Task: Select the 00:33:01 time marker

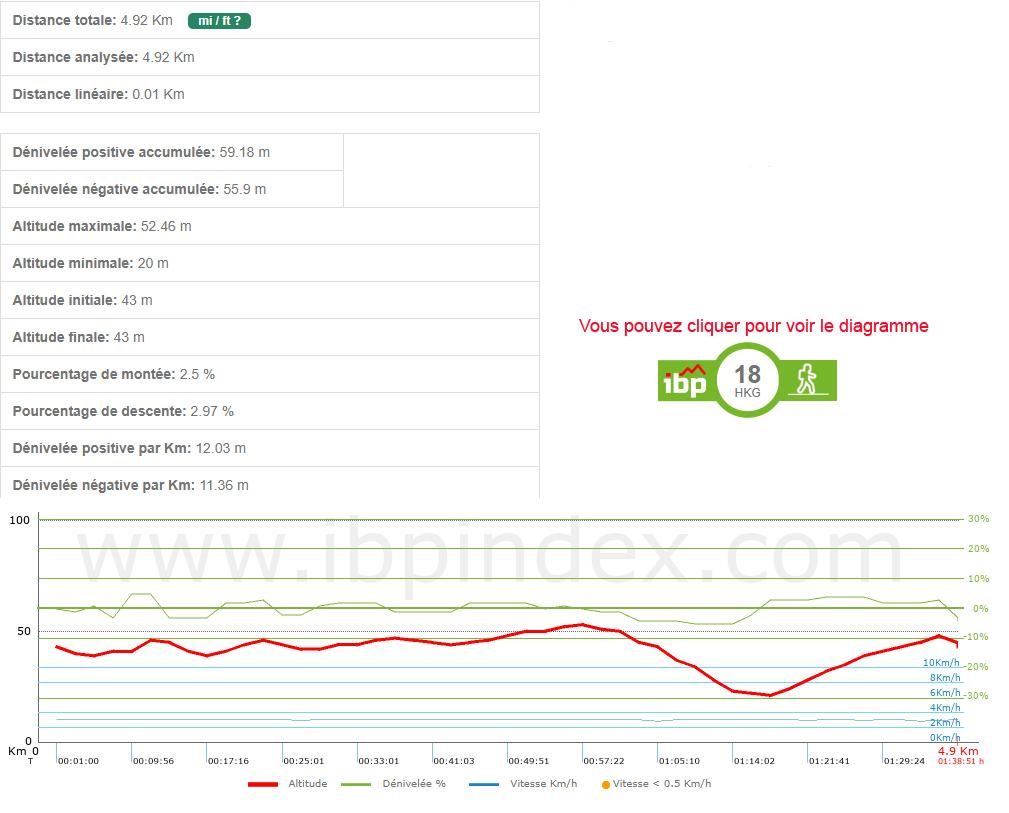Action: tap(378, 761)
